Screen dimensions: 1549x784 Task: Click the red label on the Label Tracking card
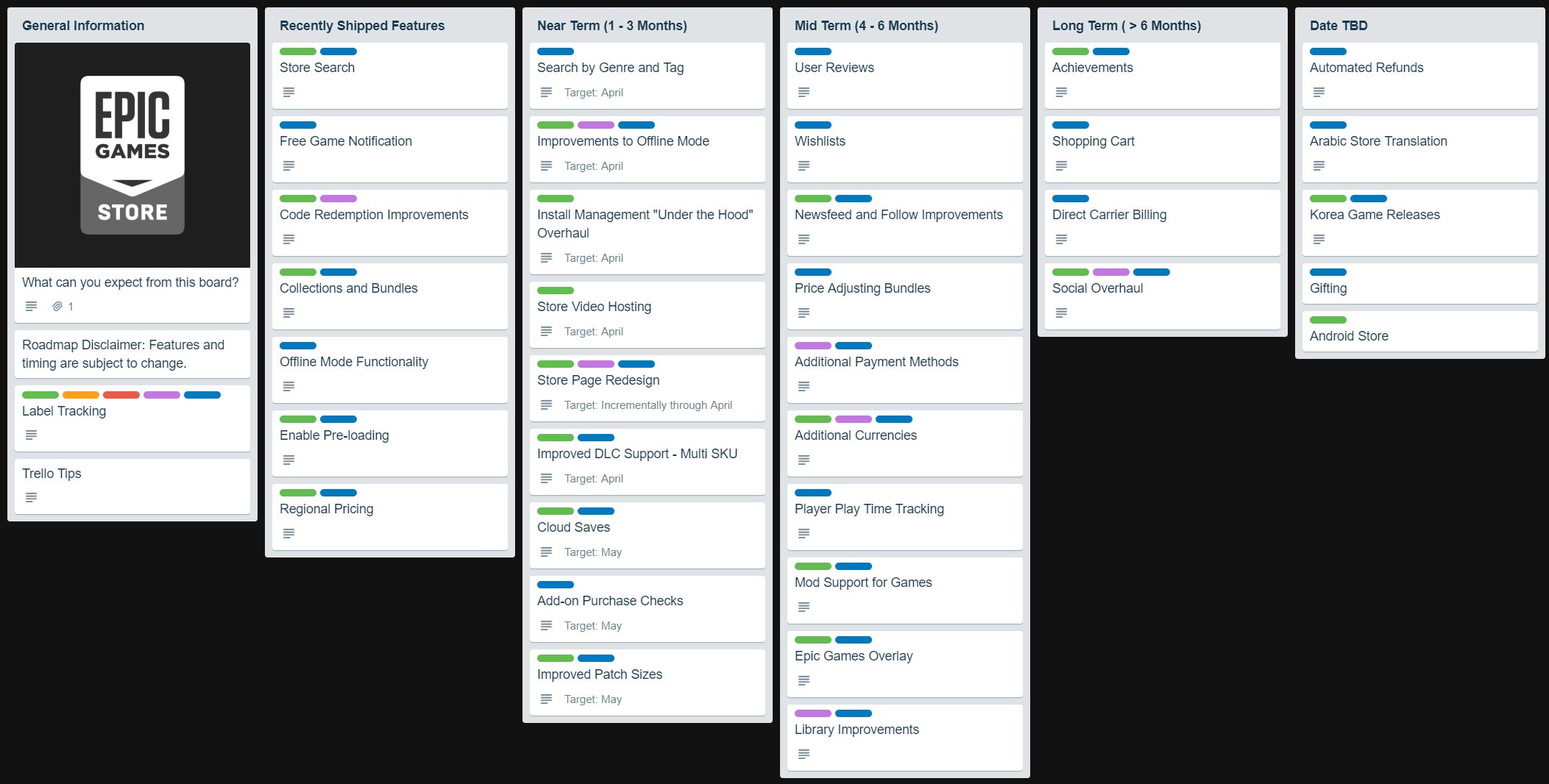(121, 395)
